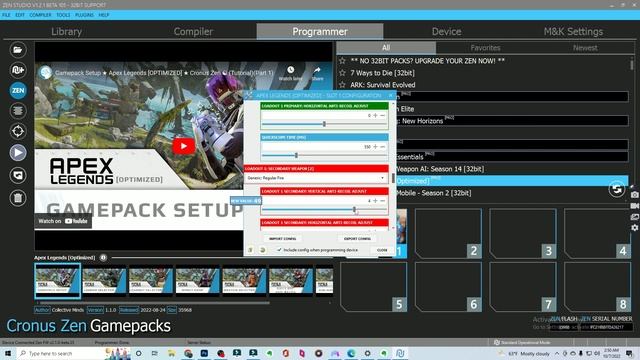This screenshot has height=360, width=640.
Task: Select the first Apex Legends preview thumbnail
Action: pyautogui.click(x=58, y=281)
